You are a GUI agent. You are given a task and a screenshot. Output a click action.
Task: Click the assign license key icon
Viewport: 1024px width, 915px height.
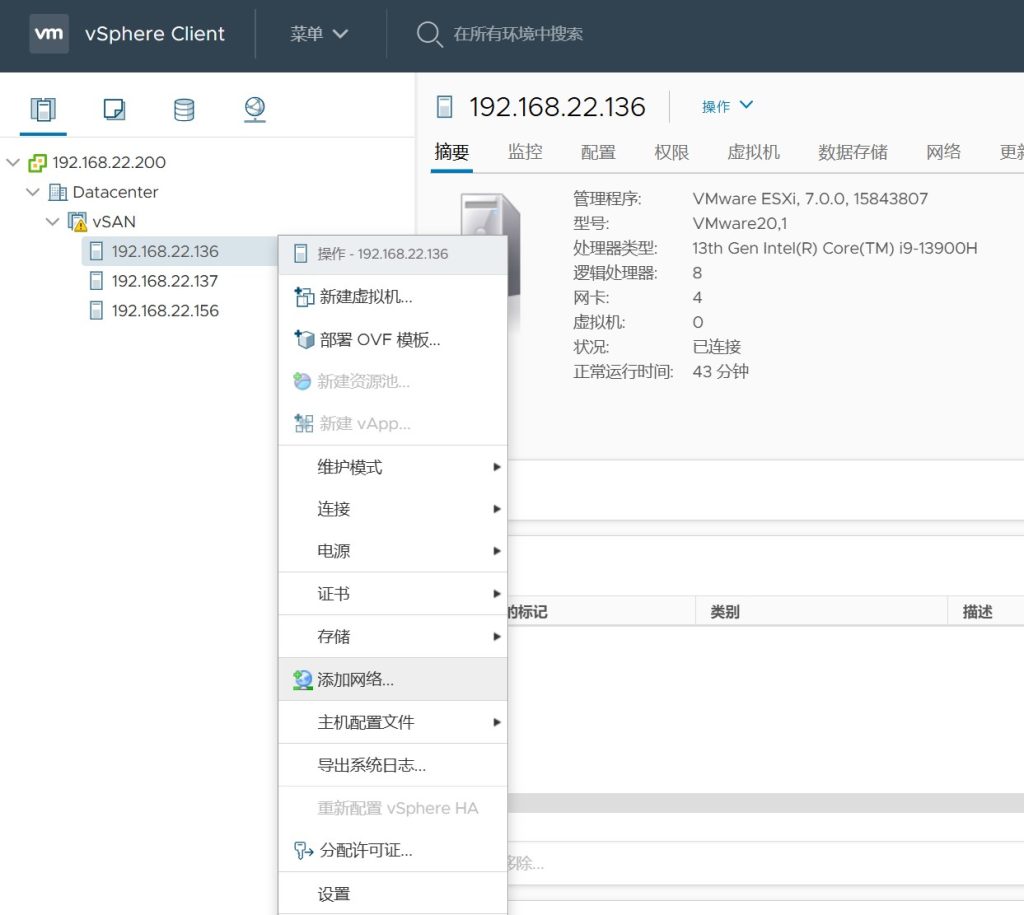click(304, 850)
